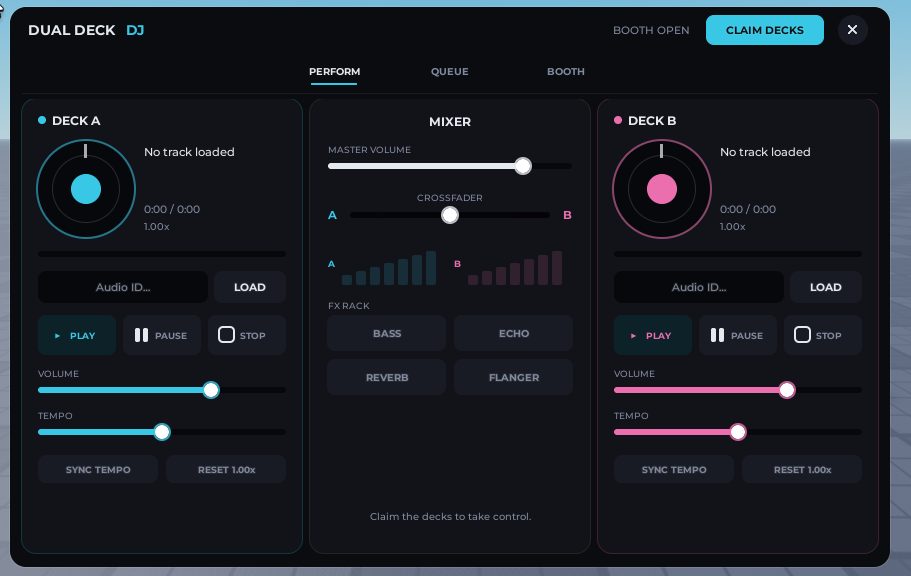The image size is (911, 576).
Task: Close the Dual Deck panel
Action: coord(852,30)
